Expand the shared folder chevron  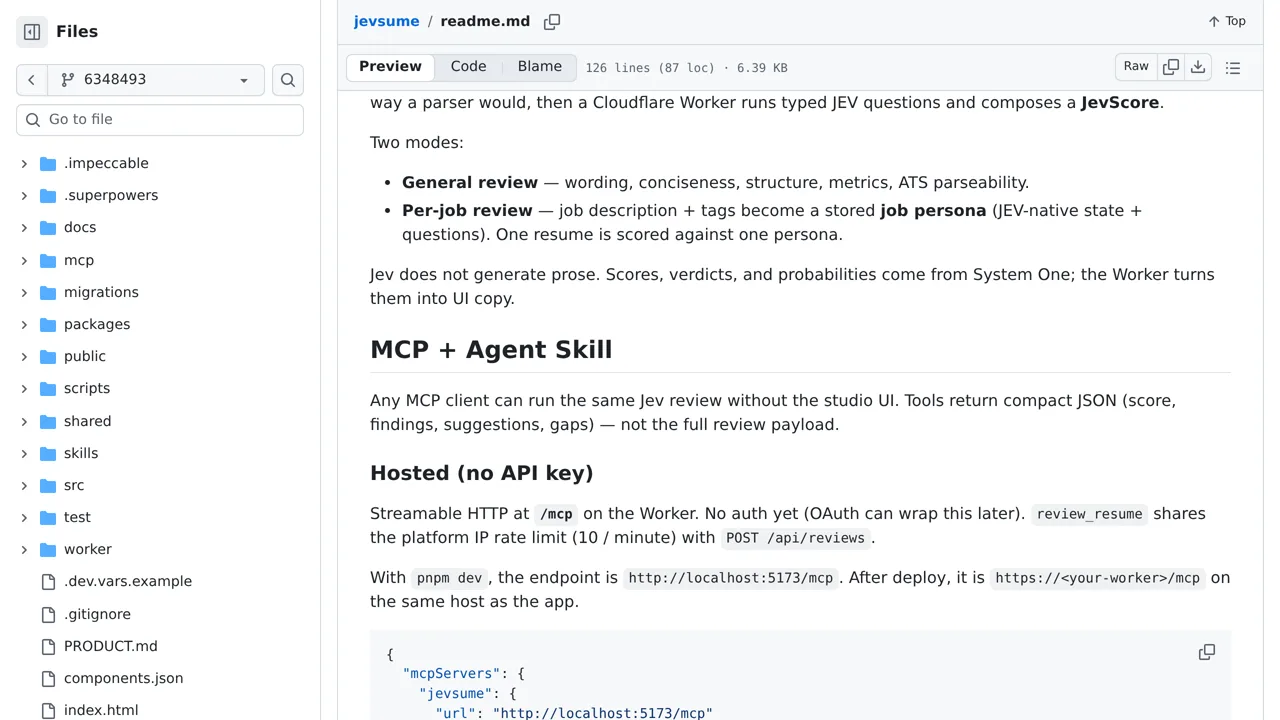24,421
